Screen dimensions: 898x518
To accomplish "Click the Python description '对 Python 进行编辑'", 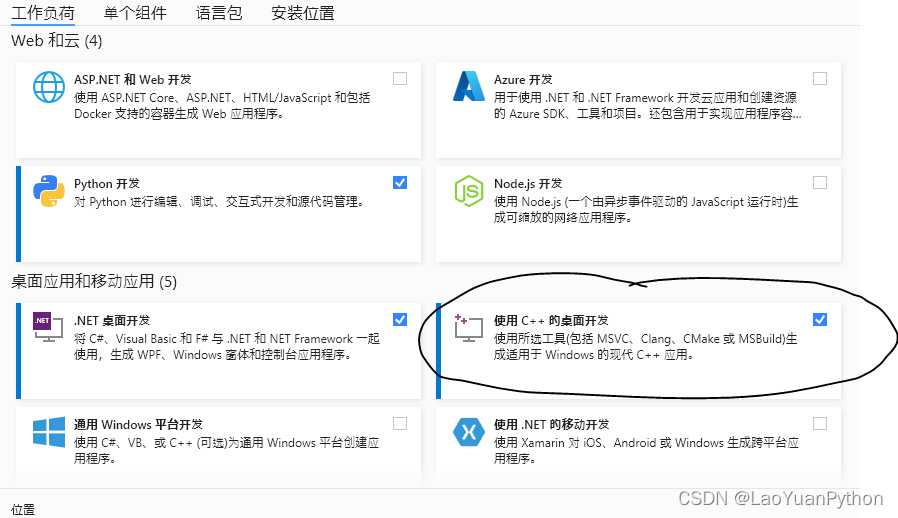I will pyautogui.click(x=219, y=202).
